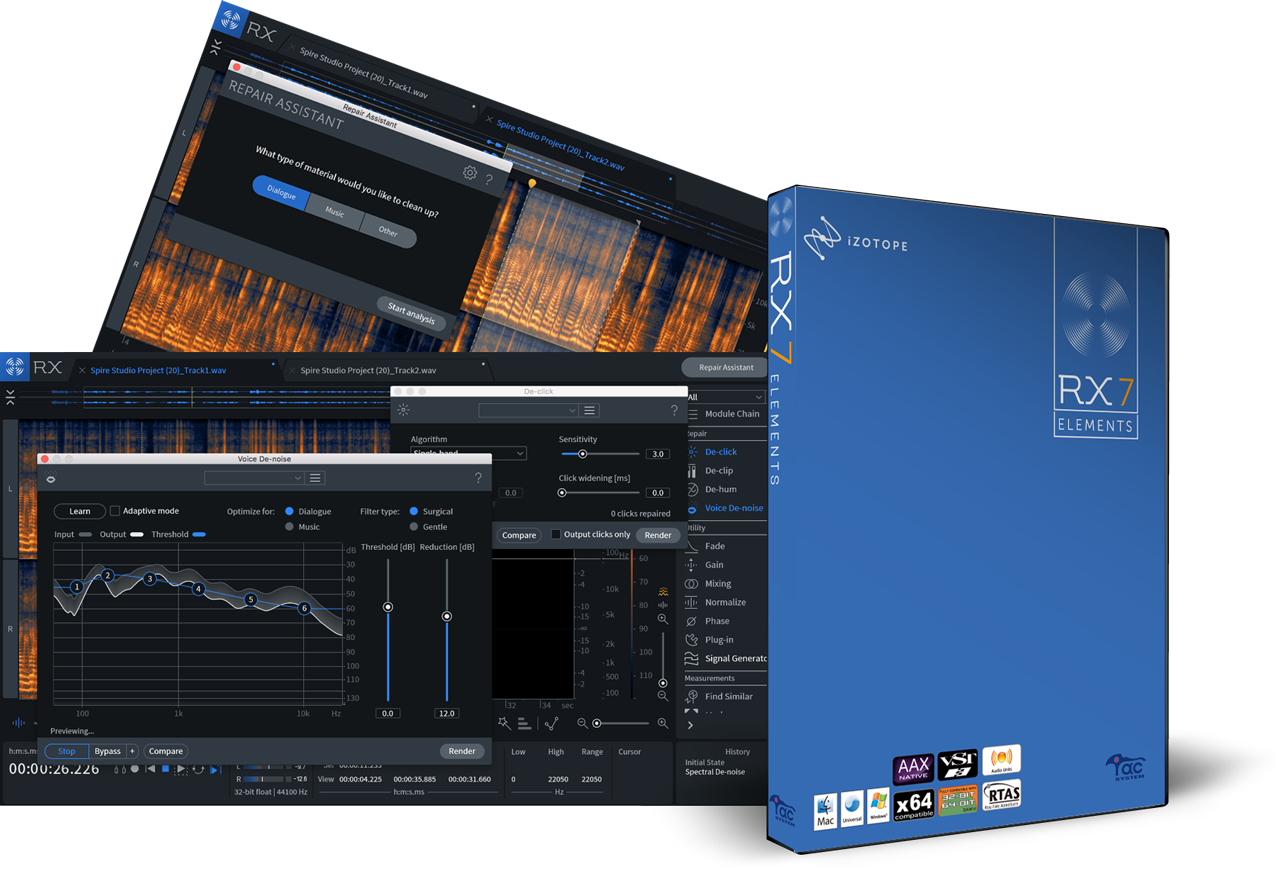The image size is (1280, 870).
Task: Select Dialogue under Optimize for
Action: pyautogui.click(x=290, y=511)
